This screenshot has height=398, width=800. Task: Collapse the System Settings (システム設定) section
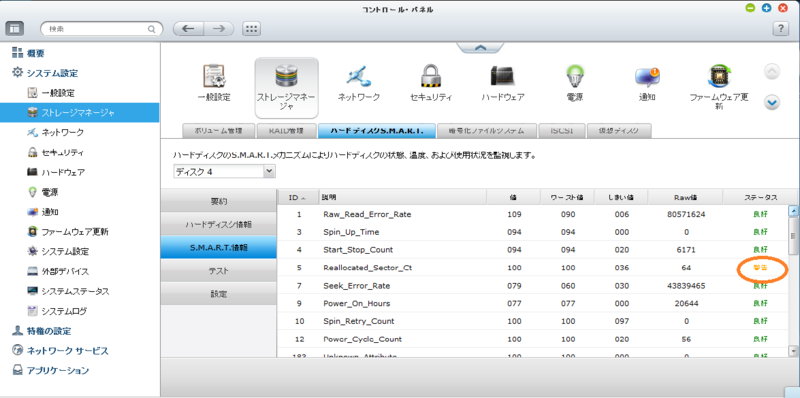45,73
